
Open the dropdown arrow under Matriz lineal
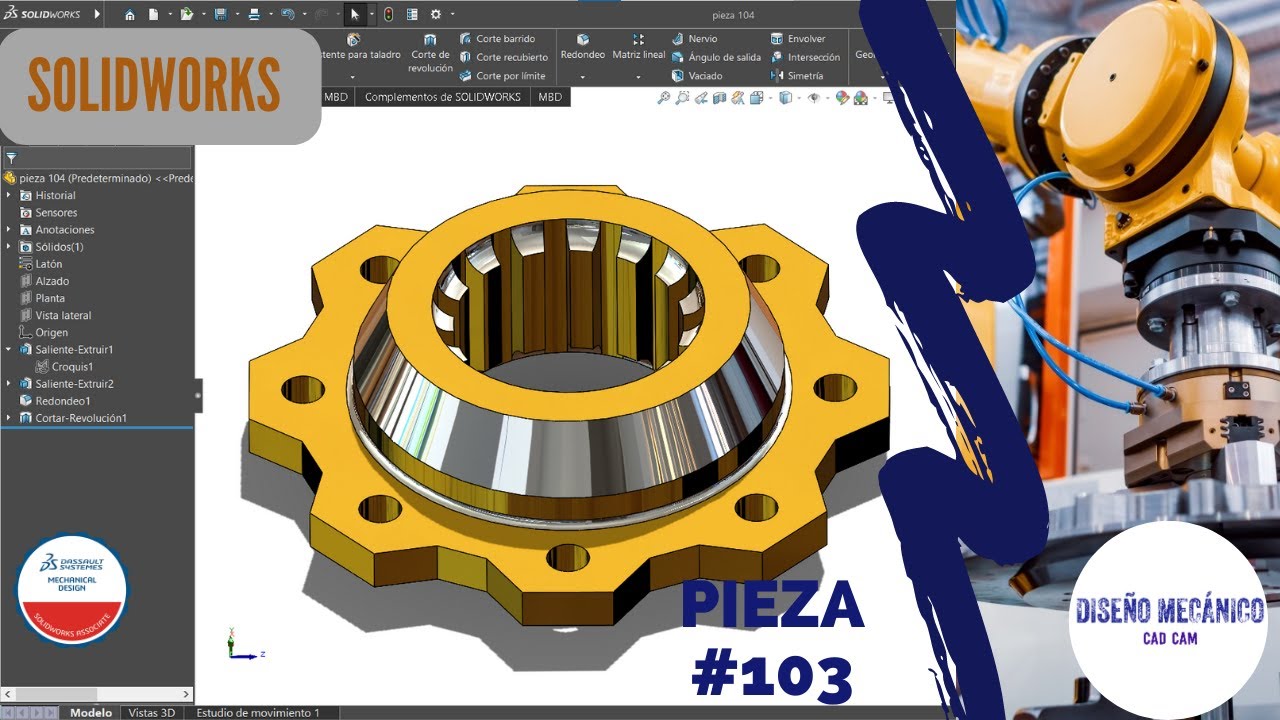(638, 77)
